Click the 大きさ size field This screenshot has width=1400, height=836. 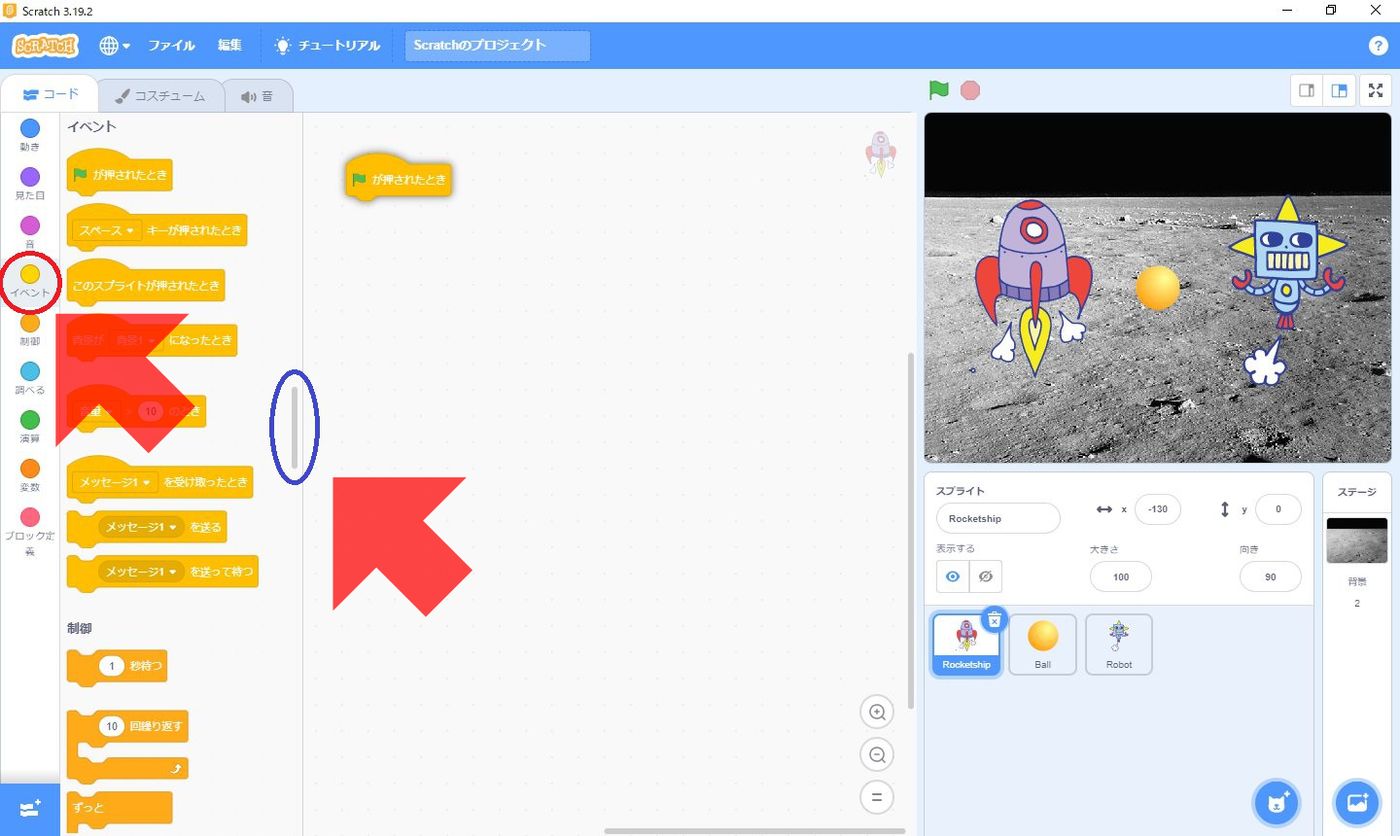(x=1121, y=576)
